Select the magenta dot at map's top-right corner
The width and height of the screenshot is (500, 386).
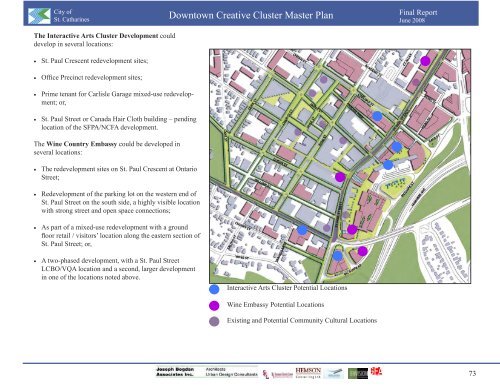(425, 61)
